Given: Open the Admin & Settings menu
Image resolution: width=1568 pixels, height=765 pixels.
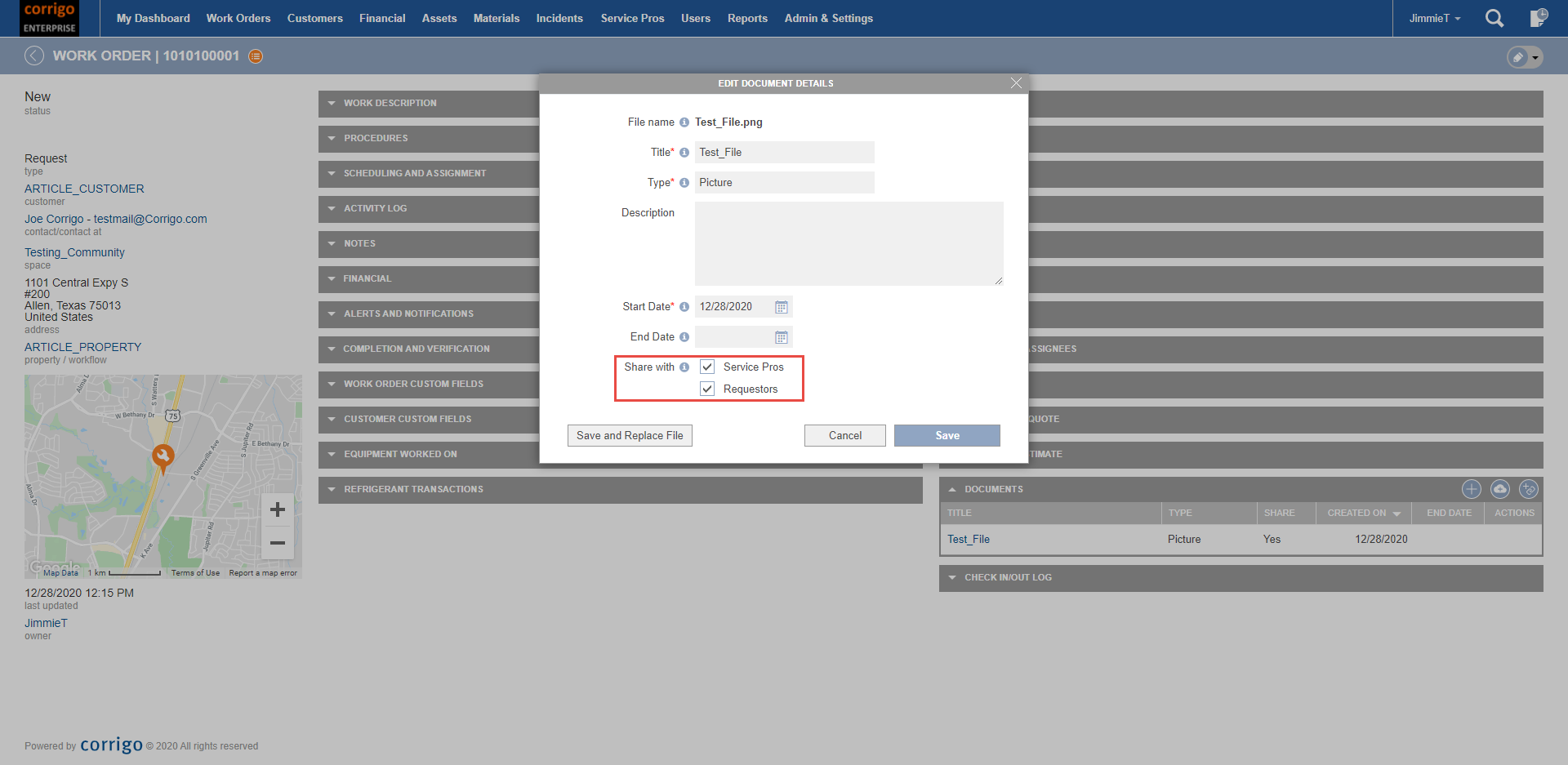Looking at the screenshot, I should pyautogui.click(x=828, y=18).
